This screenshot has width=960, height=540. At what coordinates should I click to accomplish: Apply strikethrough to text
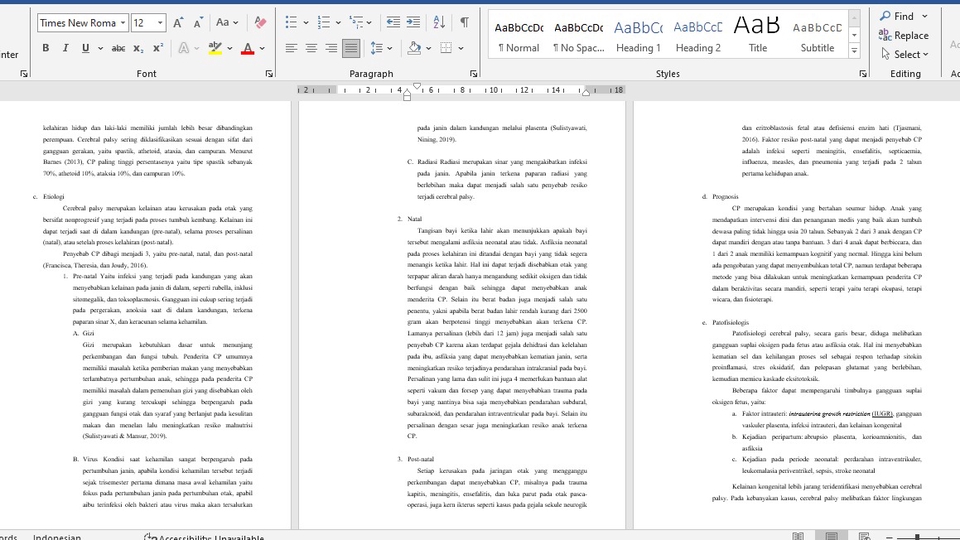pyautogui.click(x=118, y=48)
